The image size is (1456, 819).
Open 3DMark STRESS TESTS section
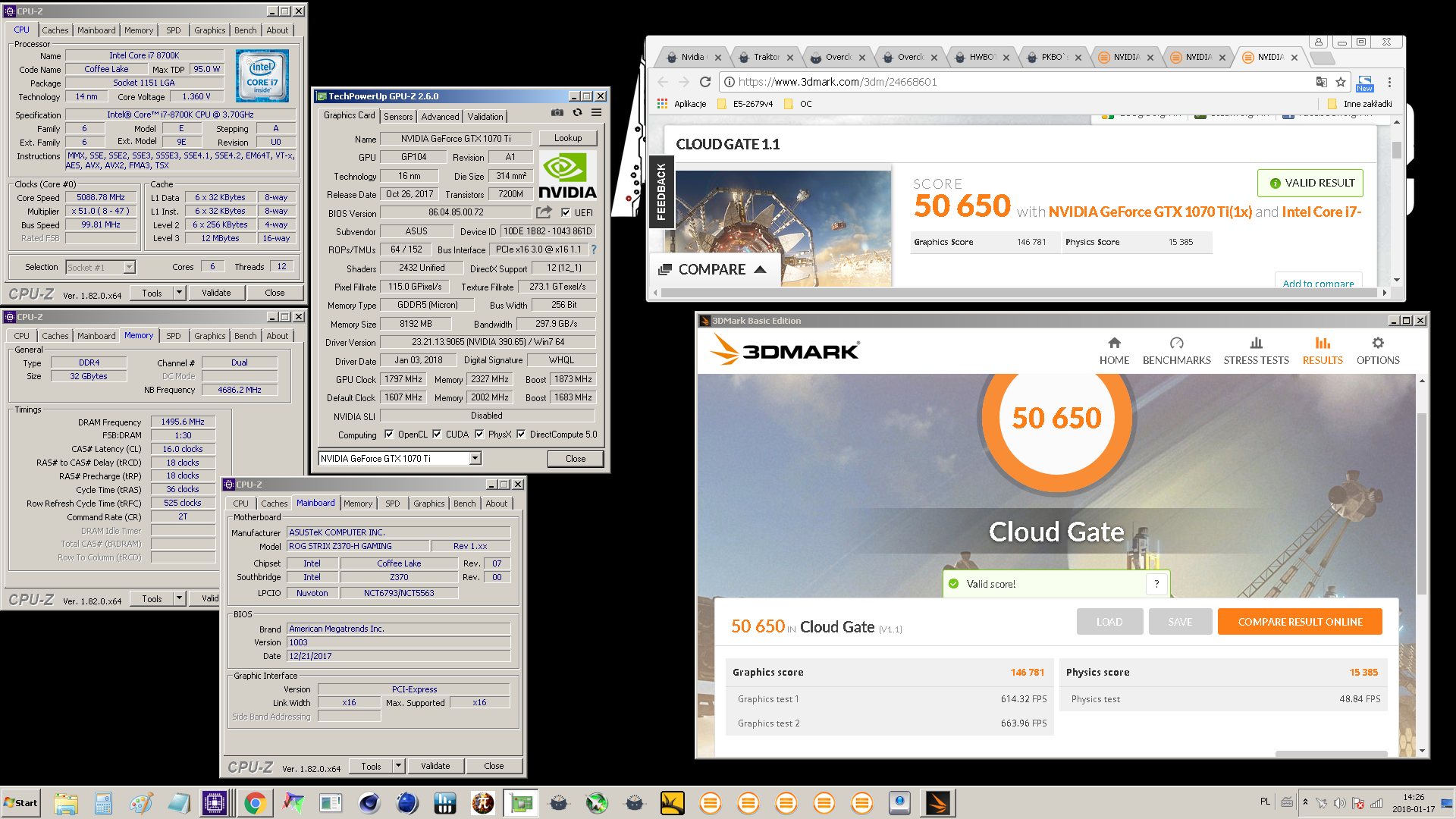(x=1256, y=350)
